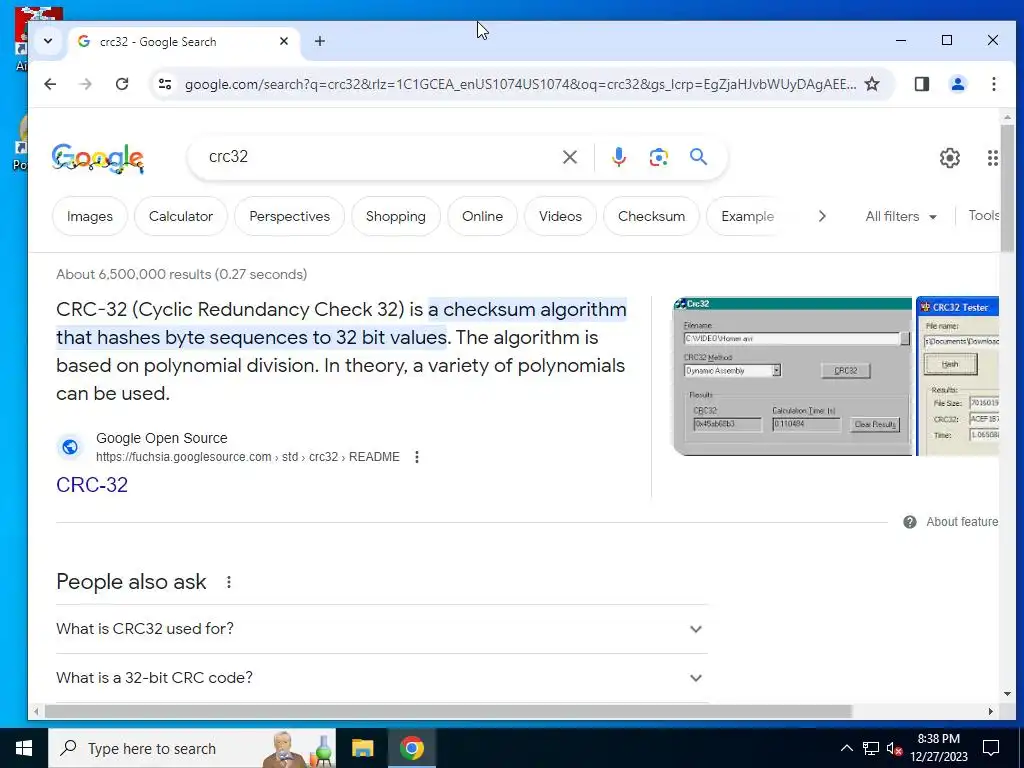Show hidden system tray icons

pos(846,748)
